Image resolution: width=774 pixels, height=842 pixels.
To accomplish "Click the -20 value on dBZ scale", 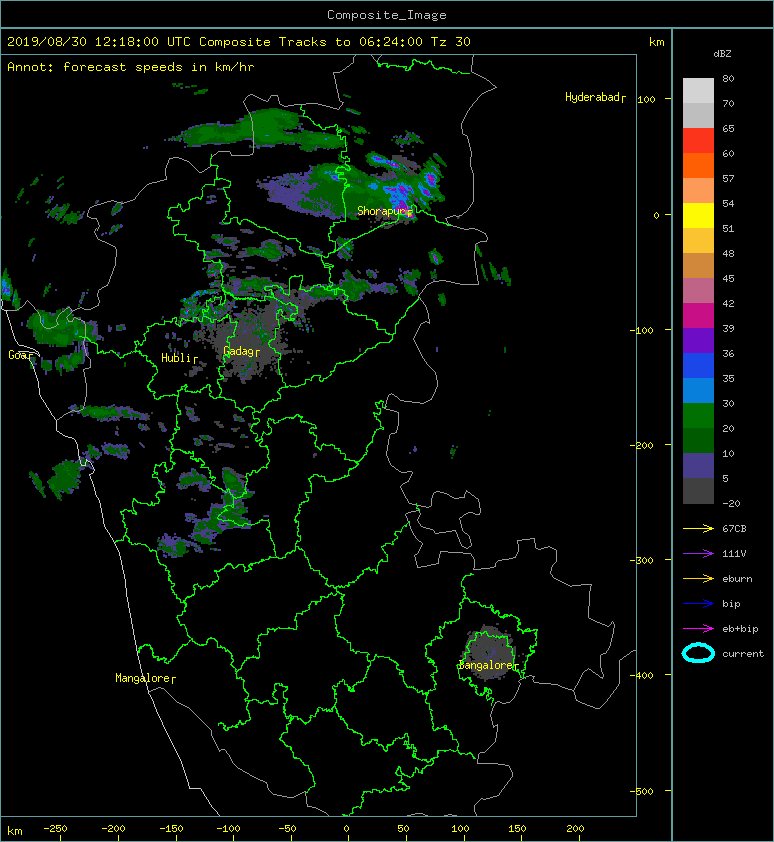I will [731, 504].
